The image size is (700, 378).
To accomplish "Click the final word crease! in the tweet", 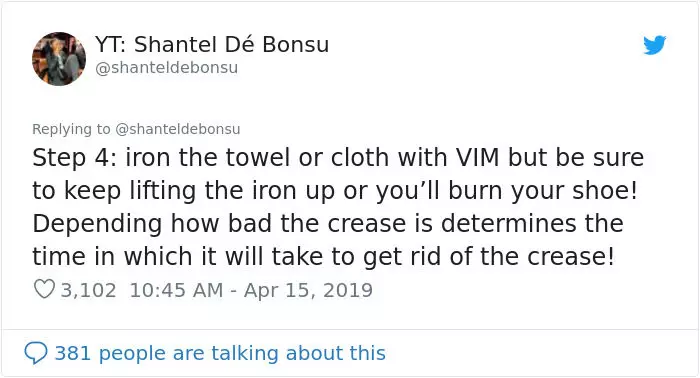I will pos(571,257).
